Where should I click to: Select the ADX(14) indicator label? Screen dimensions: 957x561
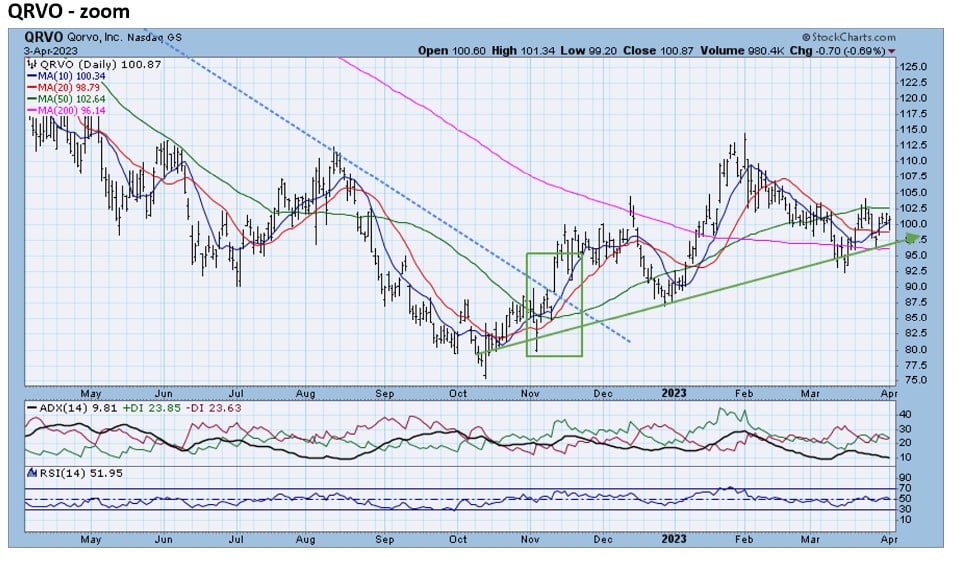pos(48,408)
